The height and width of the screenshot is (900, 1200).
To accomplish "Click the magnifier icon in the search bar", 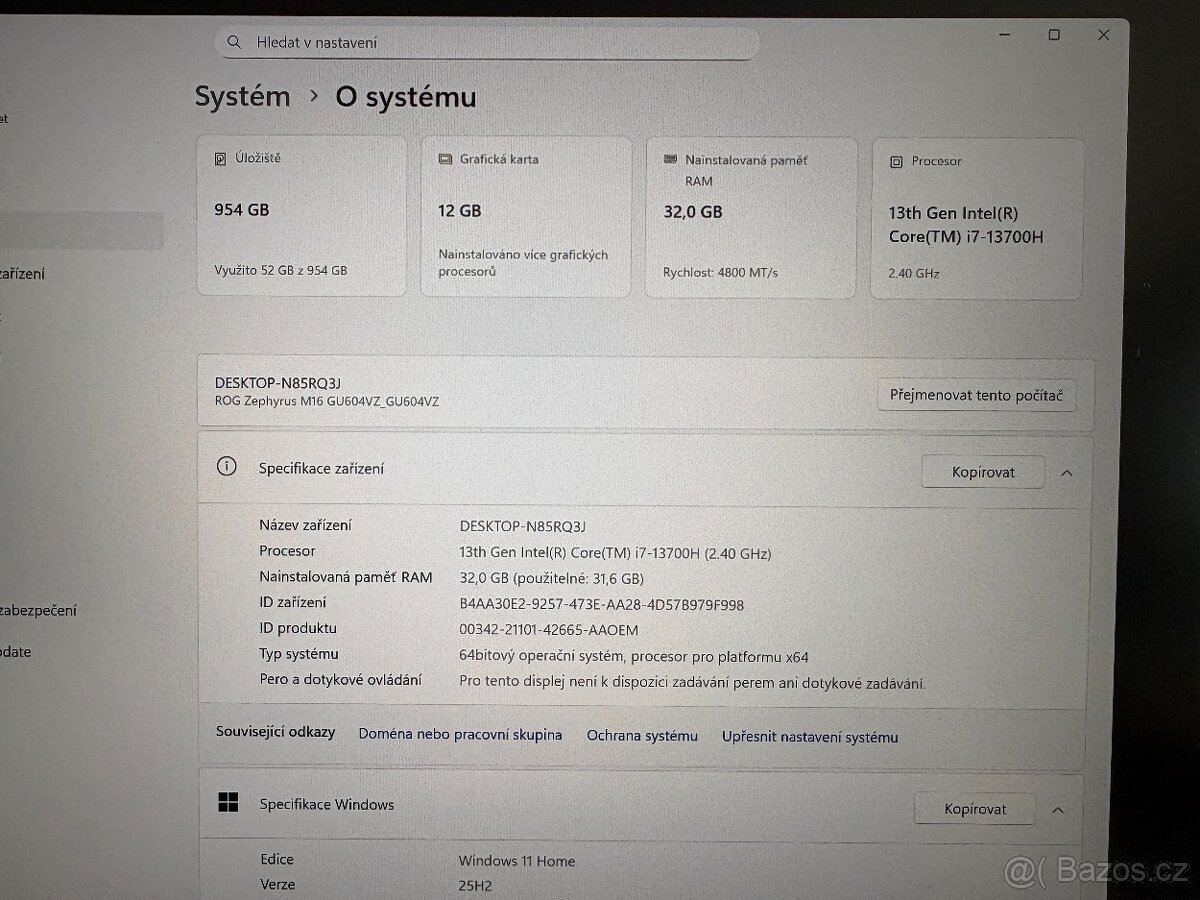I will click(233, 42).
